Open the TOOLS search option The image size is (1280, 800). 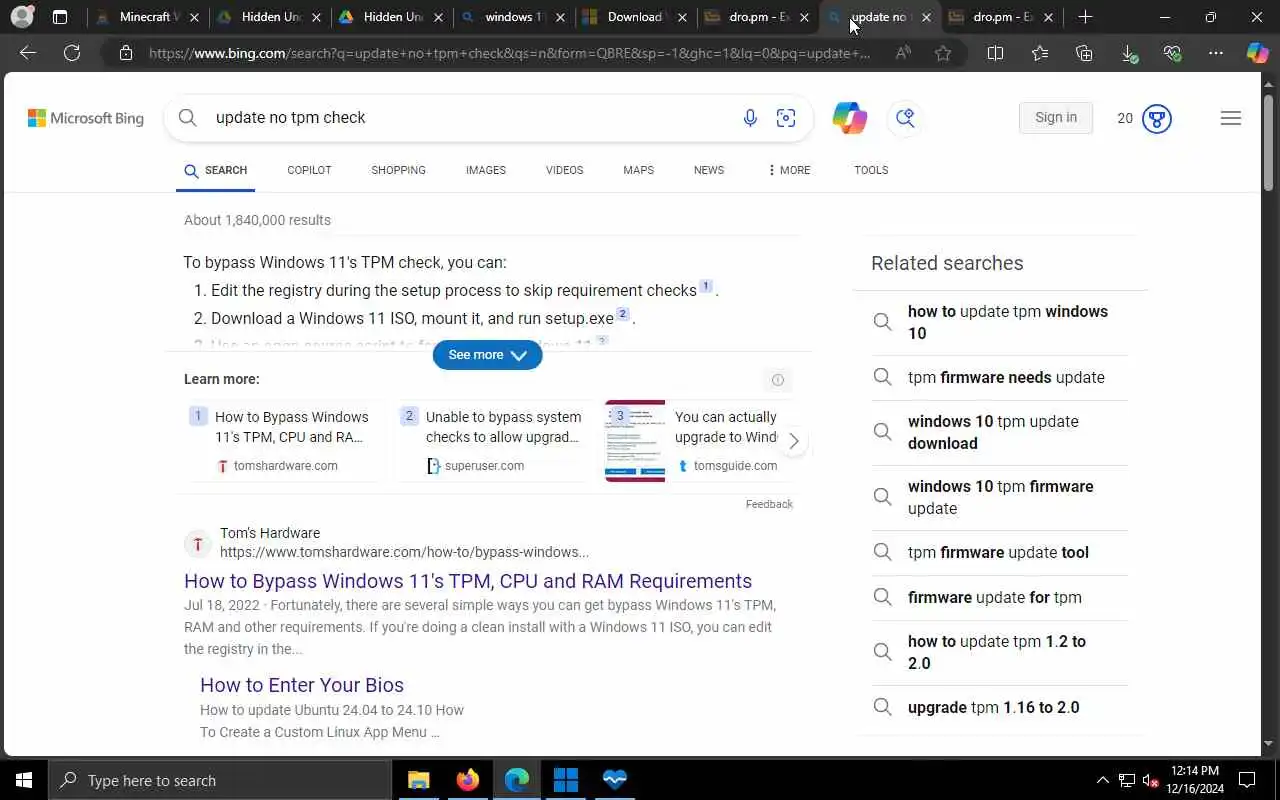click(x=871, y=170)
